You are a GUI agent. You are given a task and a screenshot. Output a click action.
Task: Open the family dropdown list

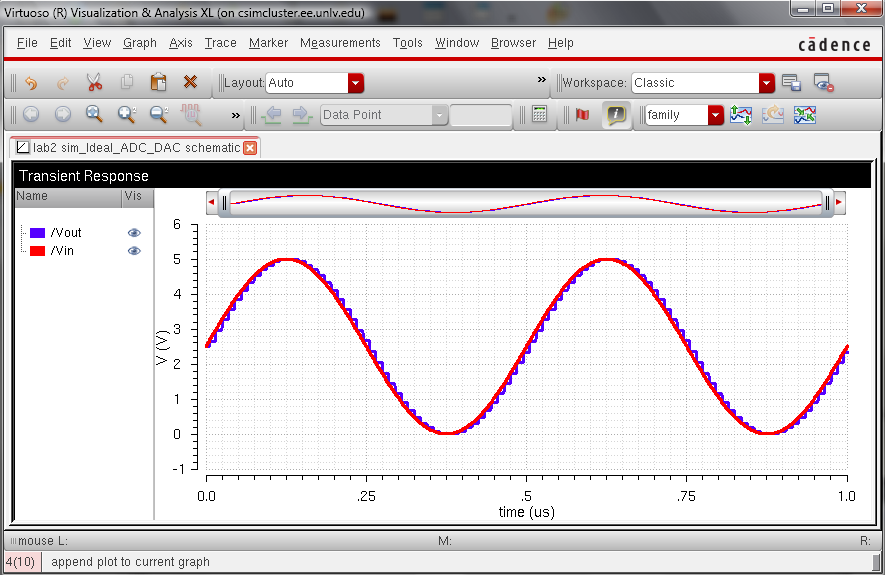[x=715, y=115]
